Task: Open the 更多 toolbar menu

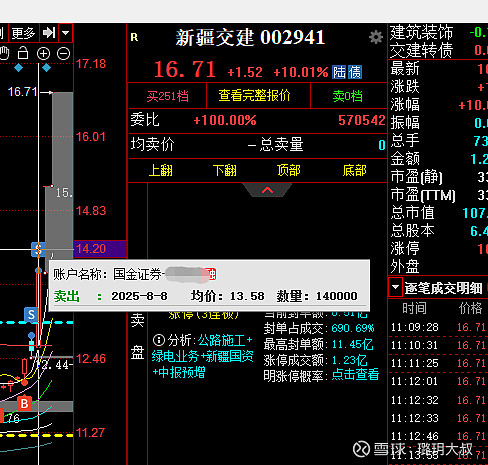Action: point(23,33)
